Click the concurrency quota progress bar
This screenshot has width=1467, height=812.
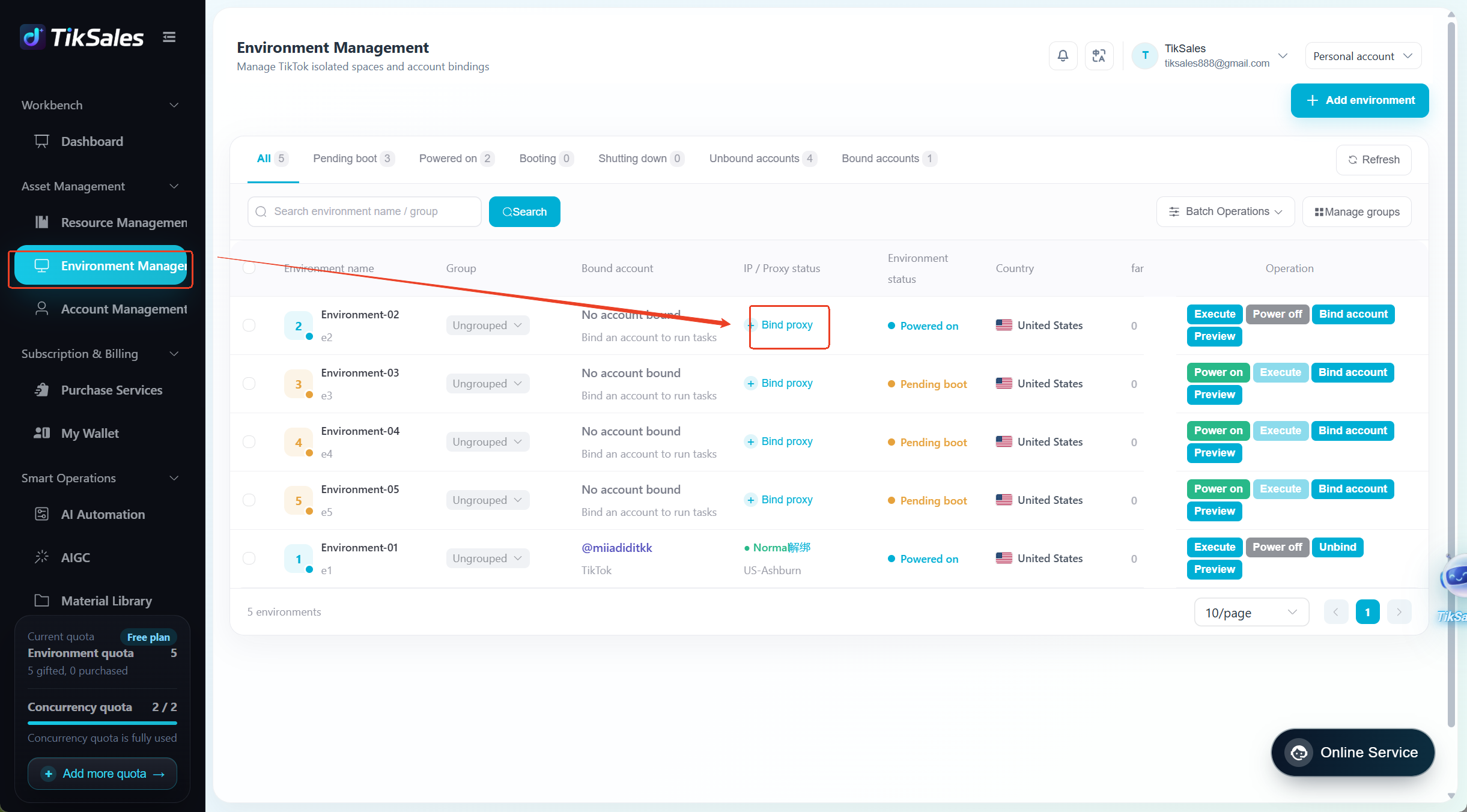click(x=102, y=723)
